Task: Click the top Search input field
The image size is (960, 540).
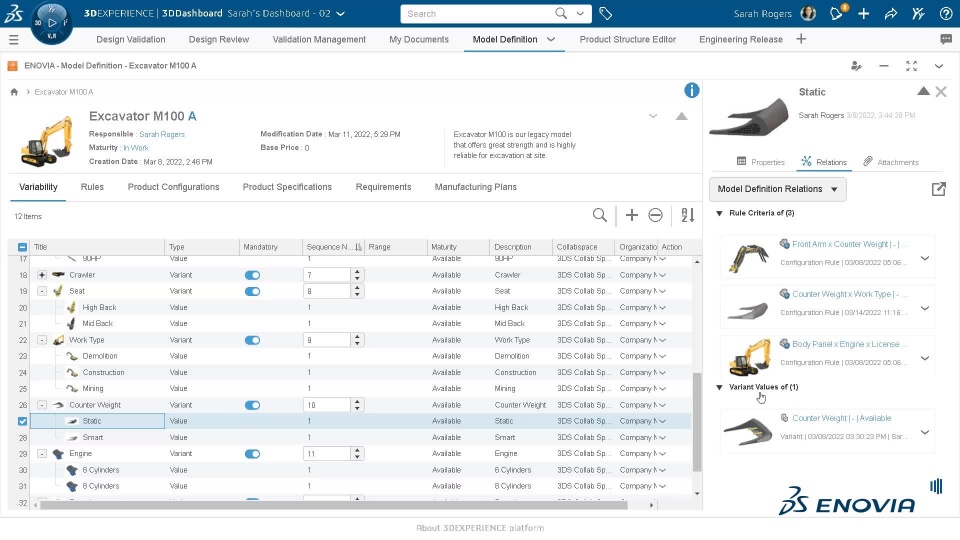Action: (x=478, y=13)
